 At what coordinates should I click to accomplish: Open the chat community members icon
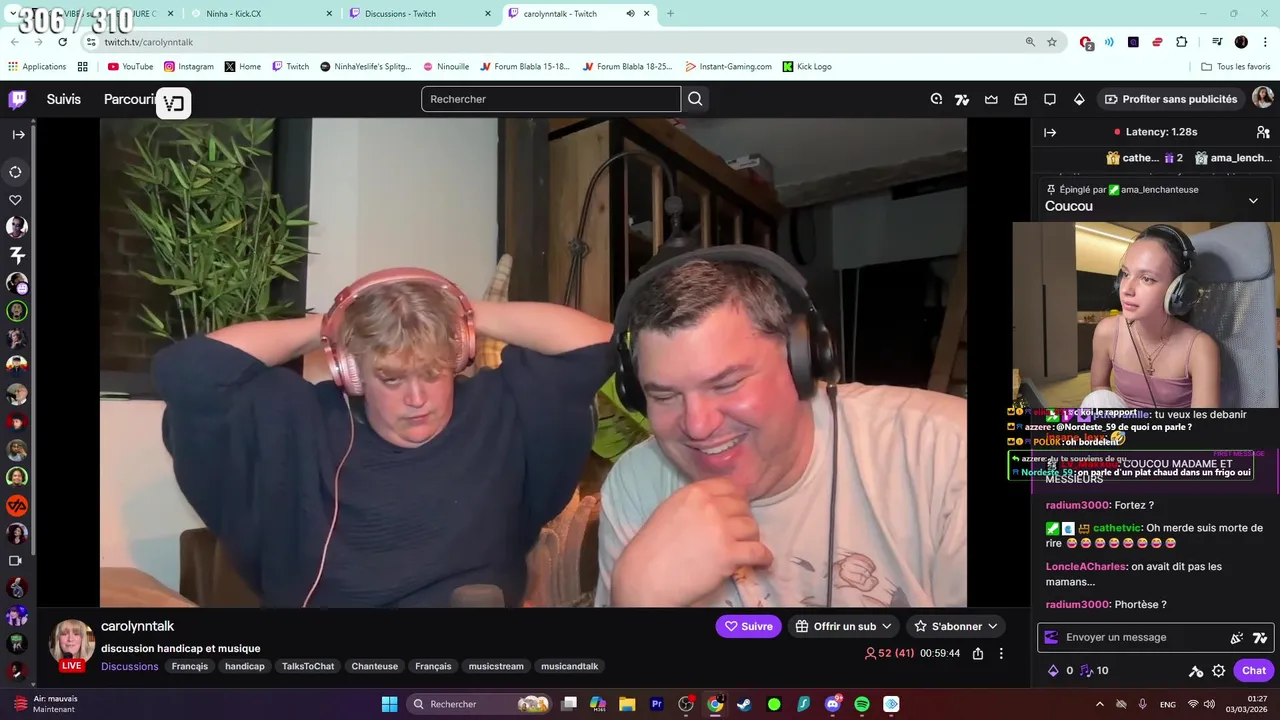pyautogui.click(x=1263, y=132)
